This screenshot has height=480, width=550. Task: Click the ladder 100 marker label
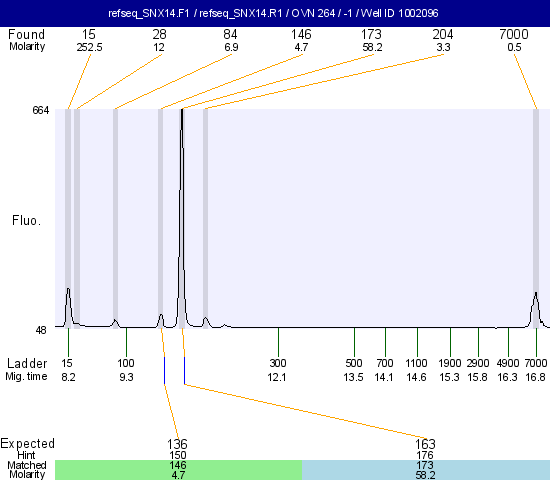[x=126, y=363]
